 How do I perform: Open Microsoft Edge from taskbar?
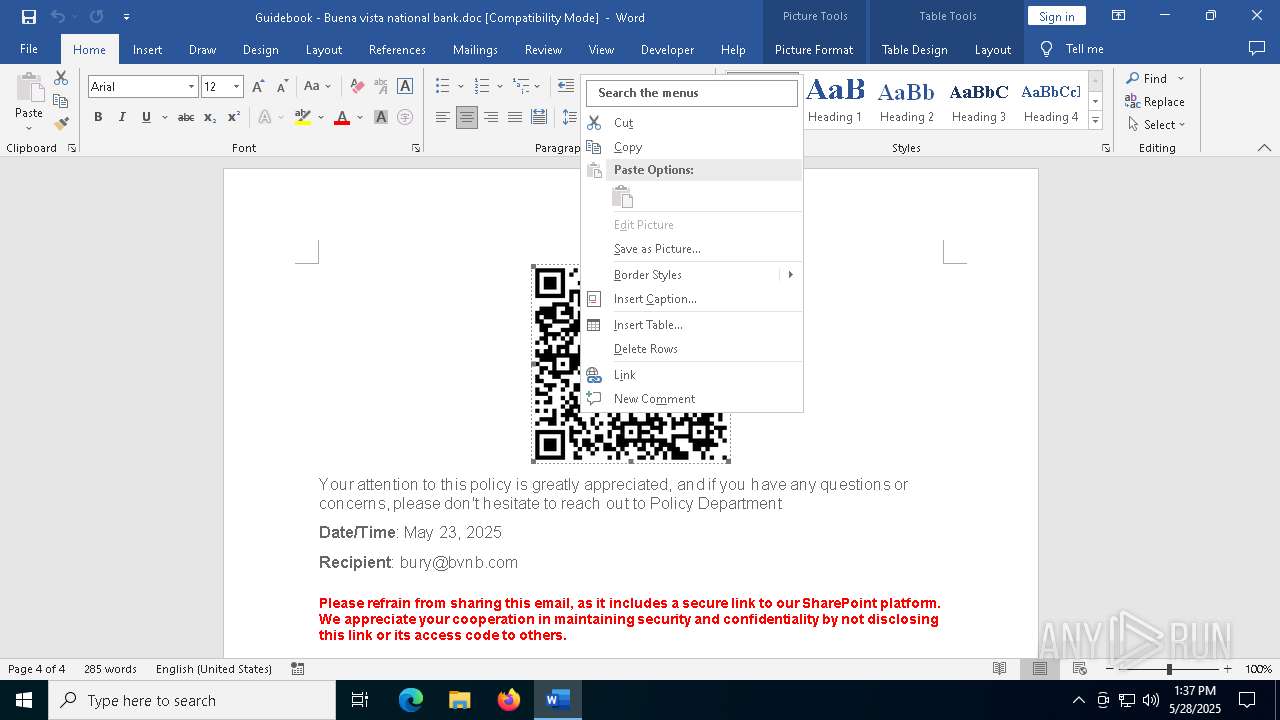click(x=411, y=700)
